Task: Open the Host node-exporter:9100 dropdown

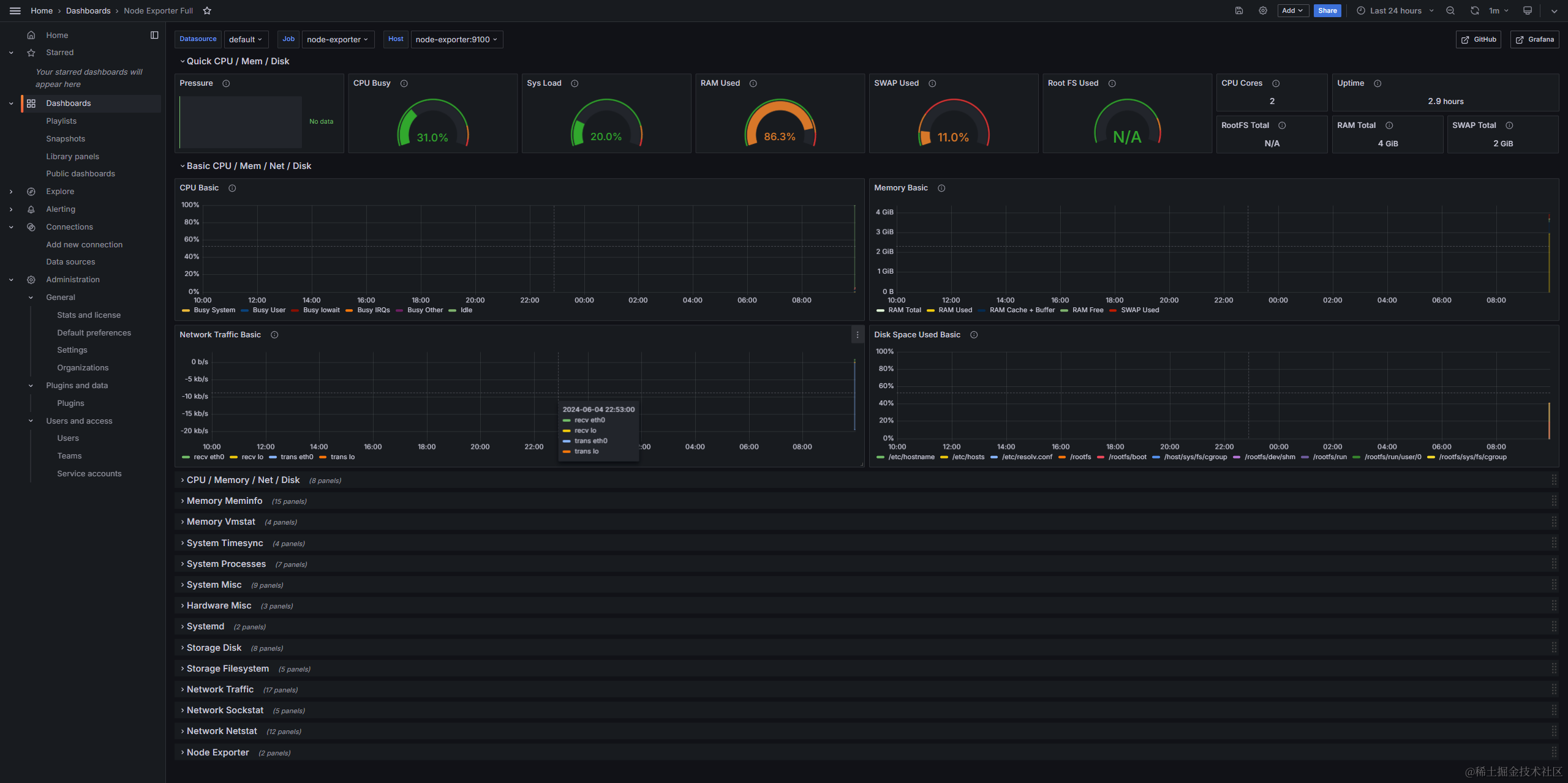Action: coord(456,39)
